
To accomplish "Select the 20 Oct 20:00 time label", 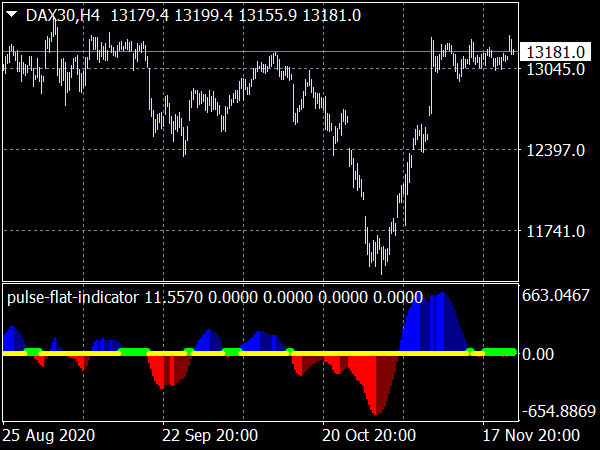I will 369,435.
